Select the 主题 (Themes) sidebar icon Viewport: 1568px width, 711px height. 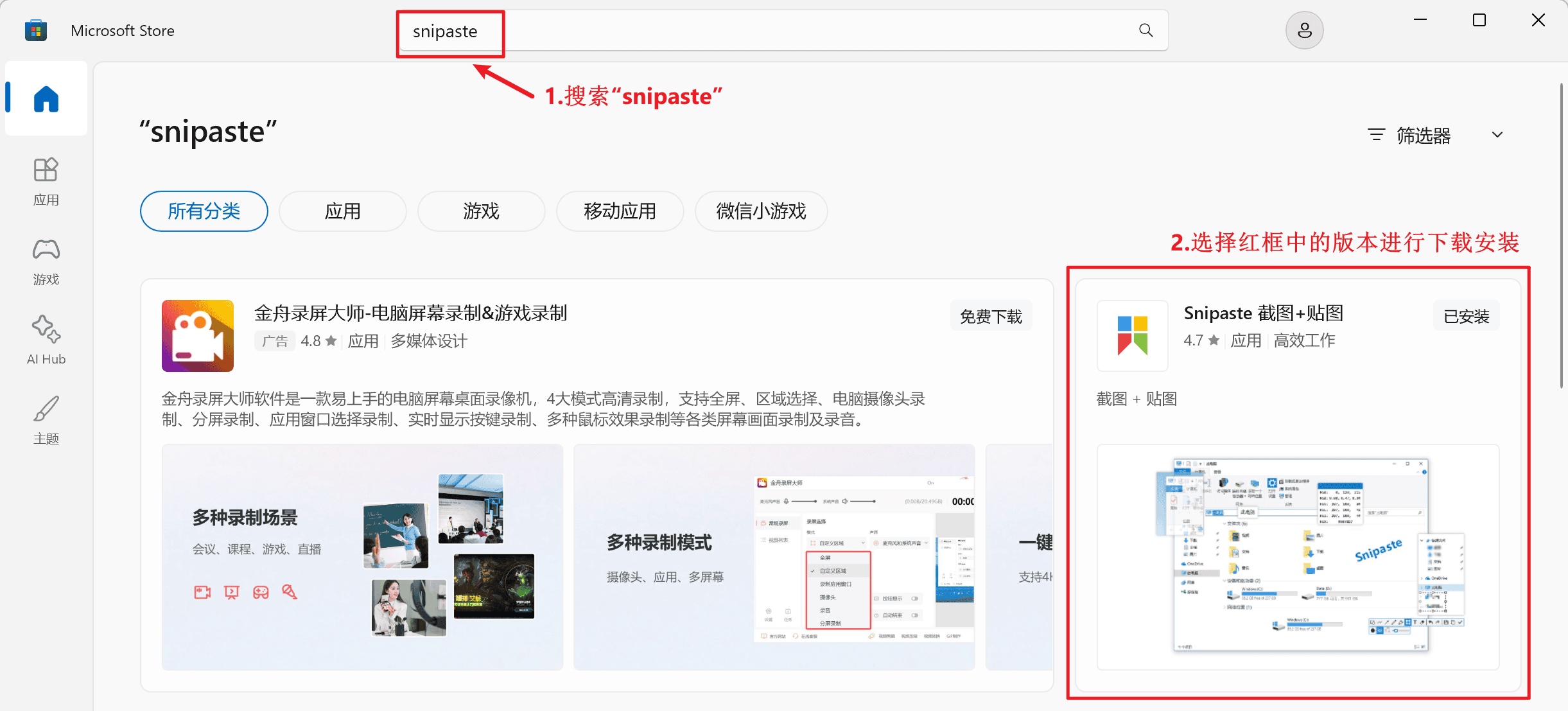[x=46, y=421]
